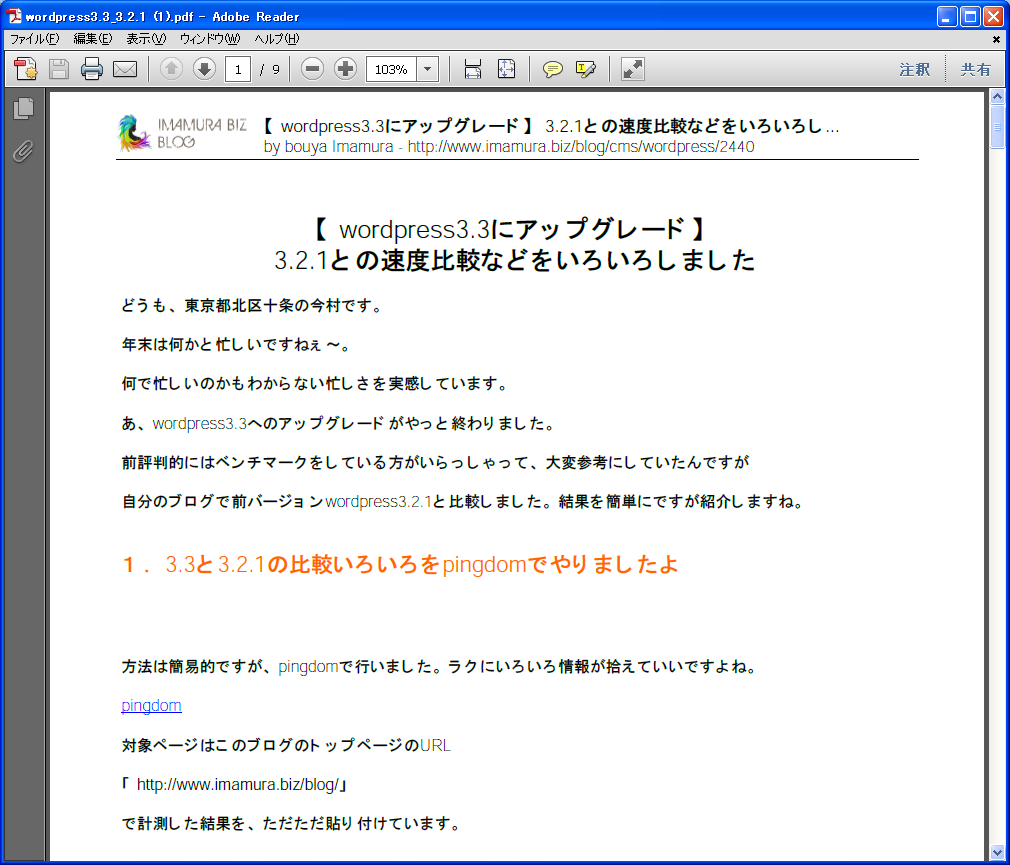Click the page number input field

pyautogui.click(x=238, y=69)
